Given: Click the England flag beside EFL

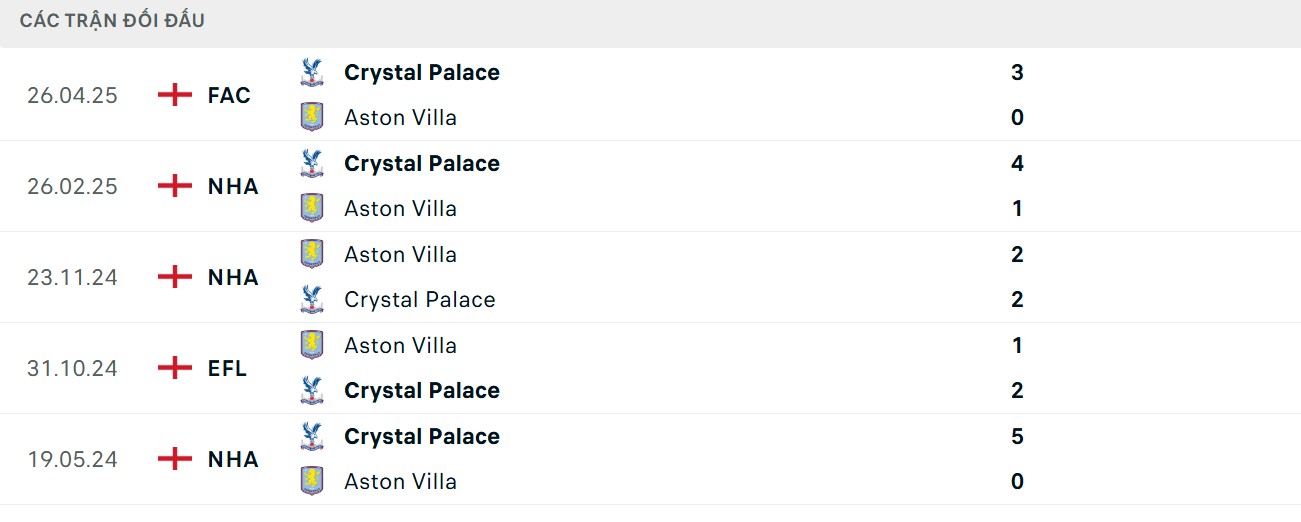Looking at the screenshot, I should (x=175, y=368).
